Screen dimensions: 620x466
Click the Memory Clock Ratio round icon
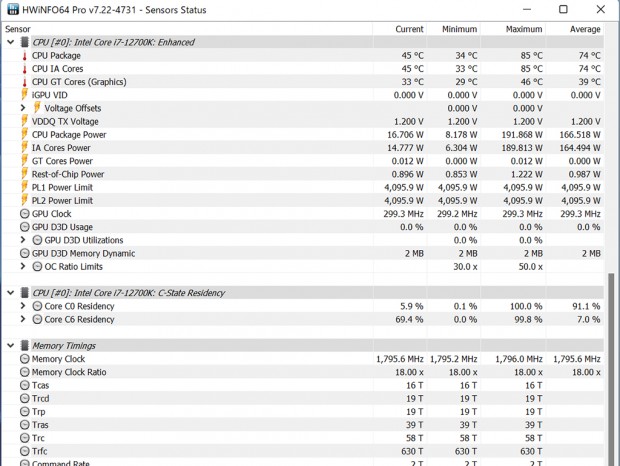pos(24,372)
